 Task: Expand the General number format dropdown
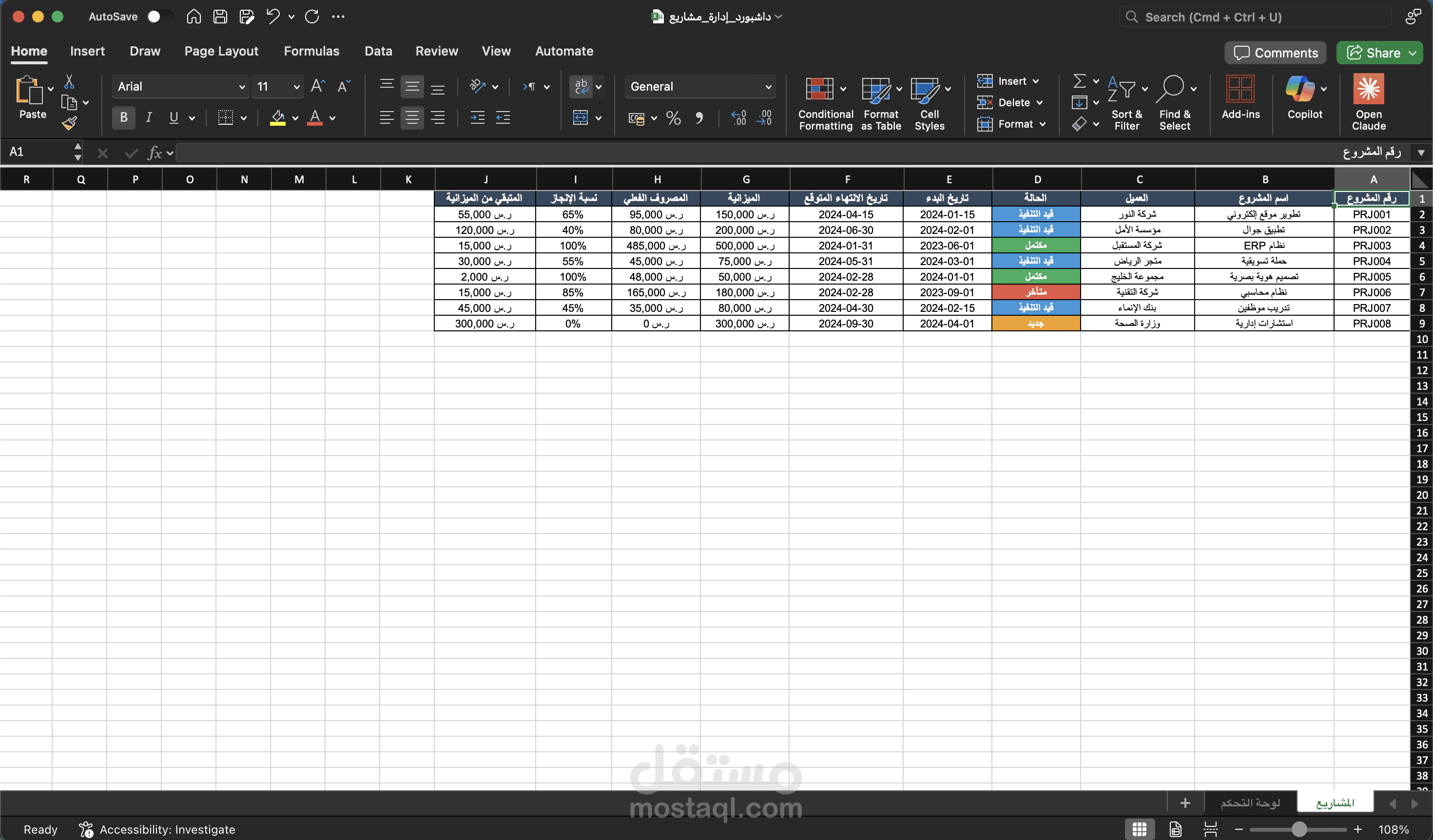768,87
